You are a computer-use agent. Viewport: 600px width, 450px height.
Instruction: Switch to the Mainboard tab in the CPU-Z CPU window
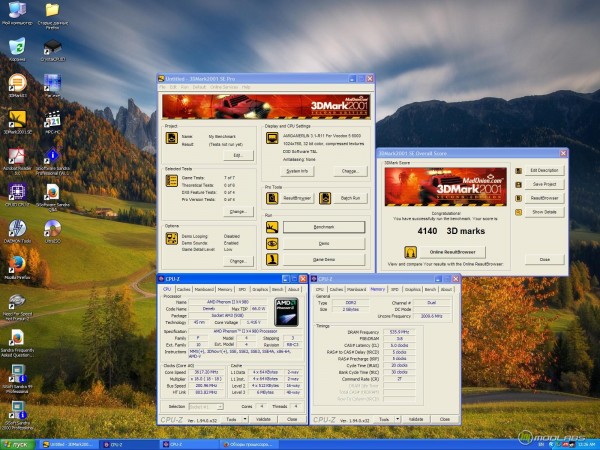coord(204,289)
